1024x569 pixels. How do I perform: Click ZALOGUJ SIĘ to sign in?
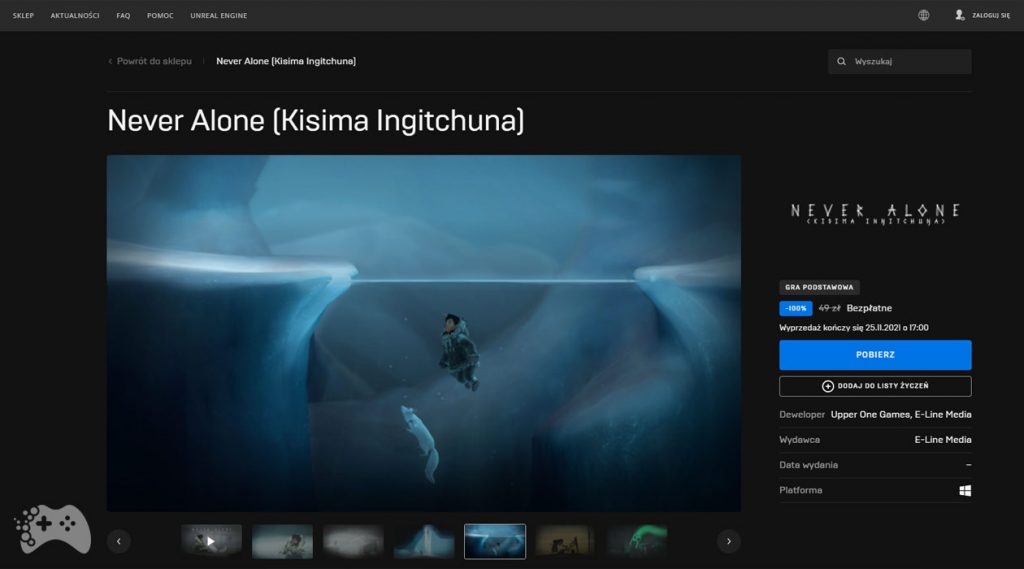(x=991, y=16)
